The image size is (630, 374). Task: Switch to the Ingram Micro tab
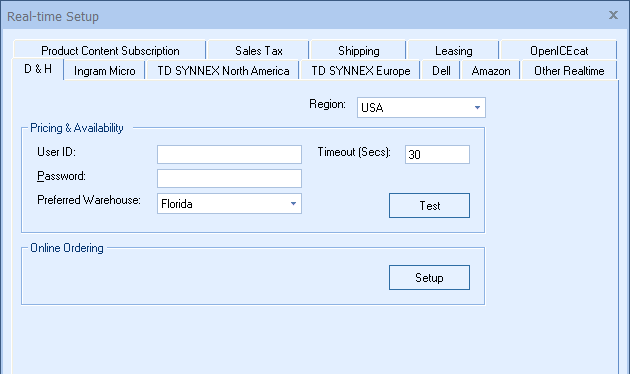pos(104,71)
